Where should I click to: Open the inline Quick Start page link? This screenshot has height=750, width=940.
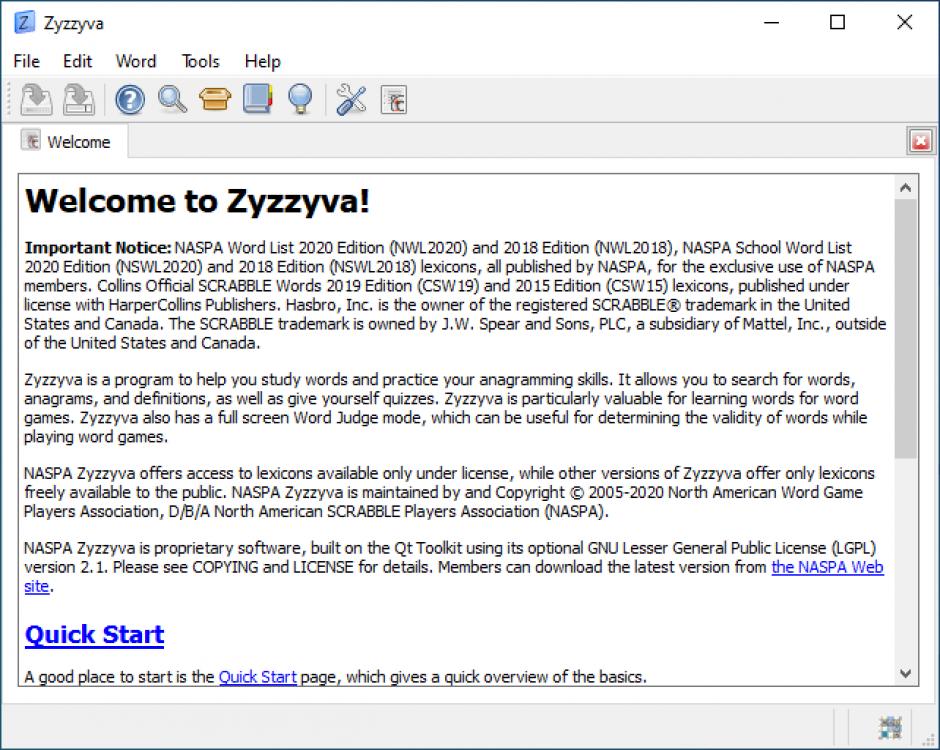pos(258,677)
